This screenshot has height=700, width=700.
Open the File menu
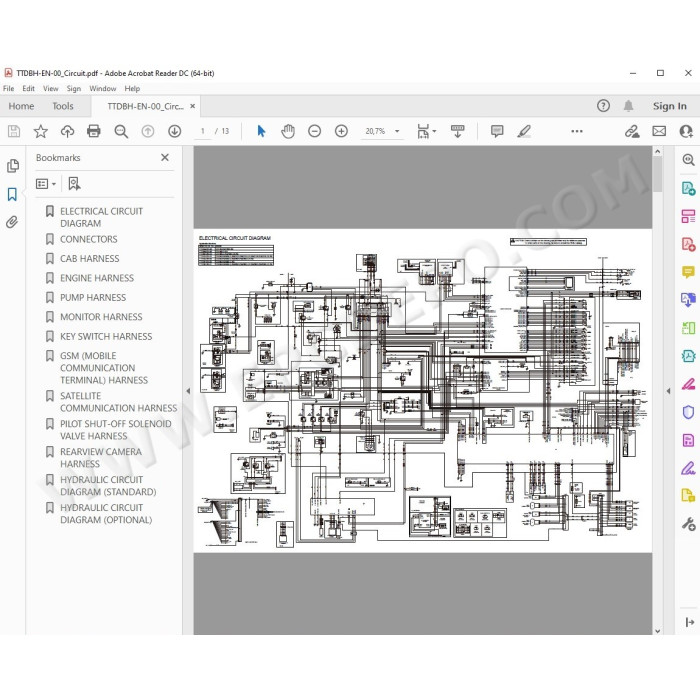click(x=8, y=88)
